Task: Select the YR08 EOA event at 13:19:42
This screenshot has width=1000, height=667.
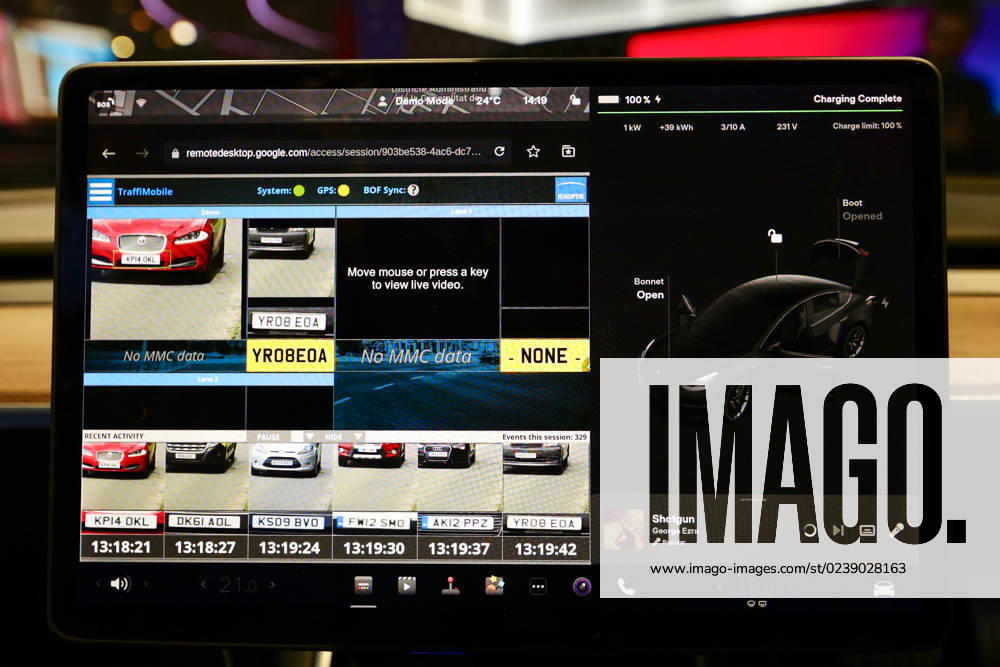Action: (545, 501)
